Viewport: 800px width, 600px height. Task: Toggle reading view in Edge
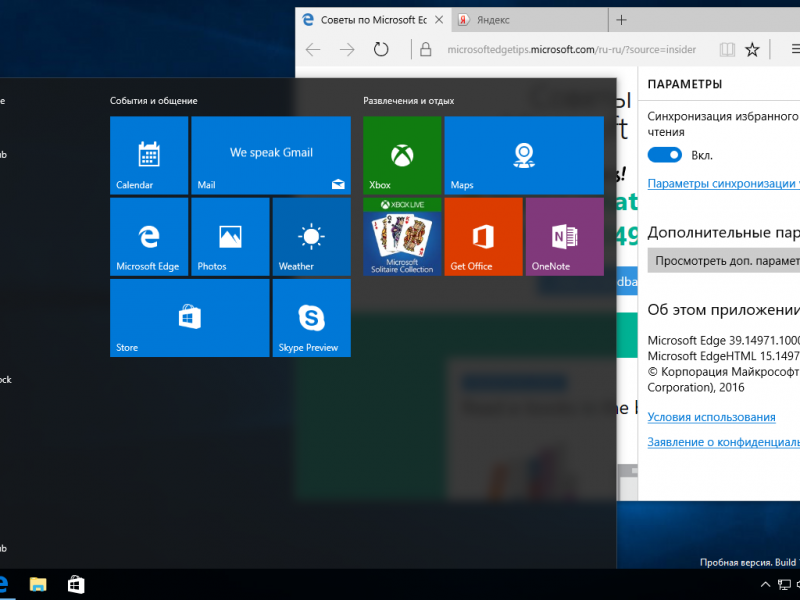pyautogui.click(x=727, y=49)
